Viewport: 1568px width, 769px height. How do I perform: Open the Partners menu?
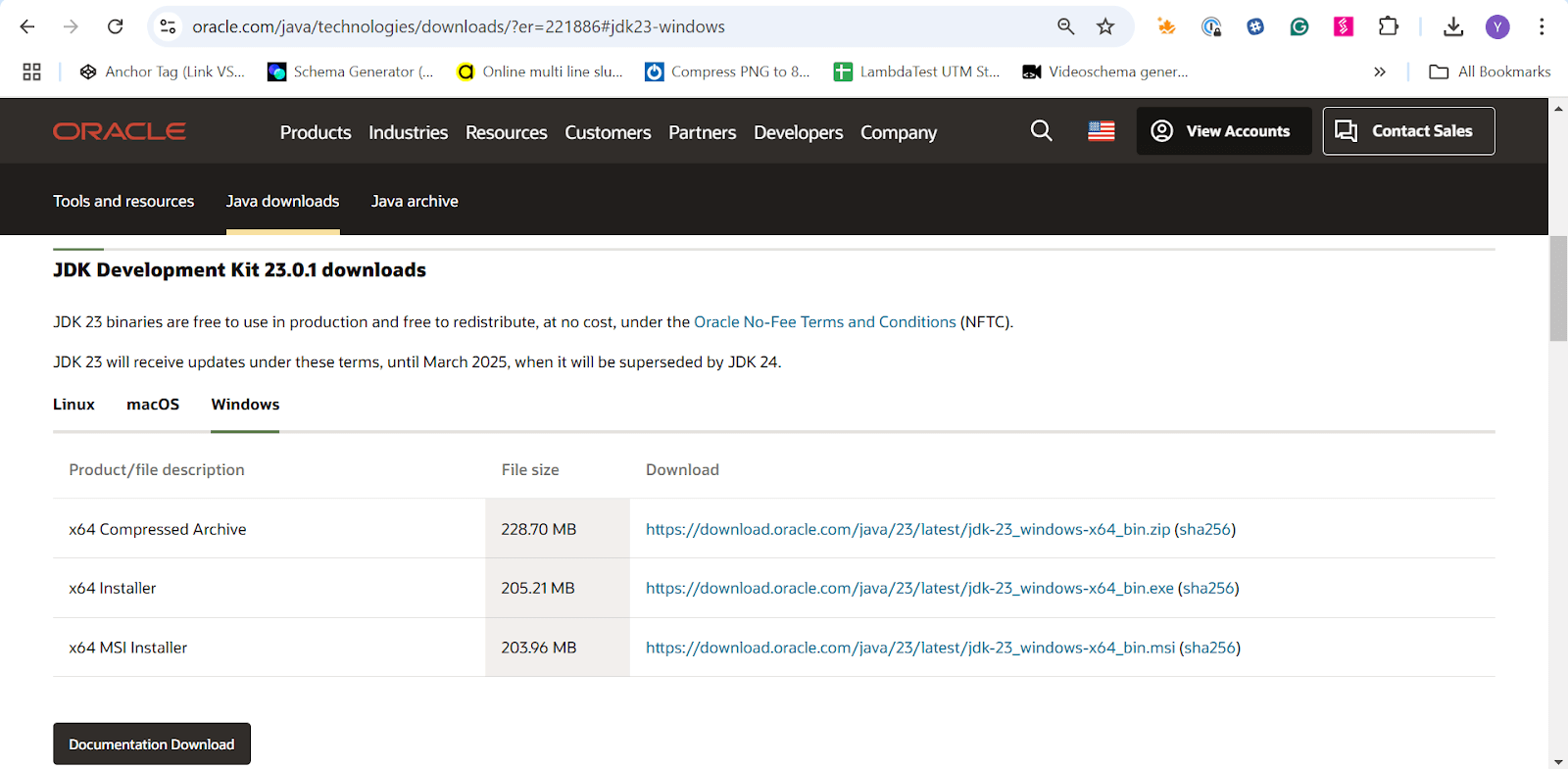702,132
